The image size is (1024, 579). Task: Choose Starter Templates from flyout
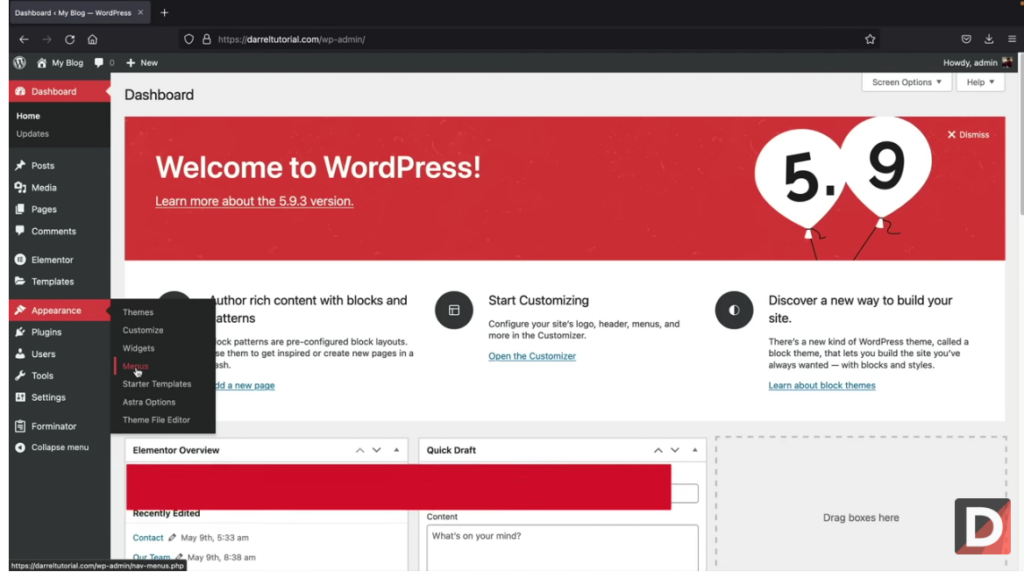[x=157, y=384]
